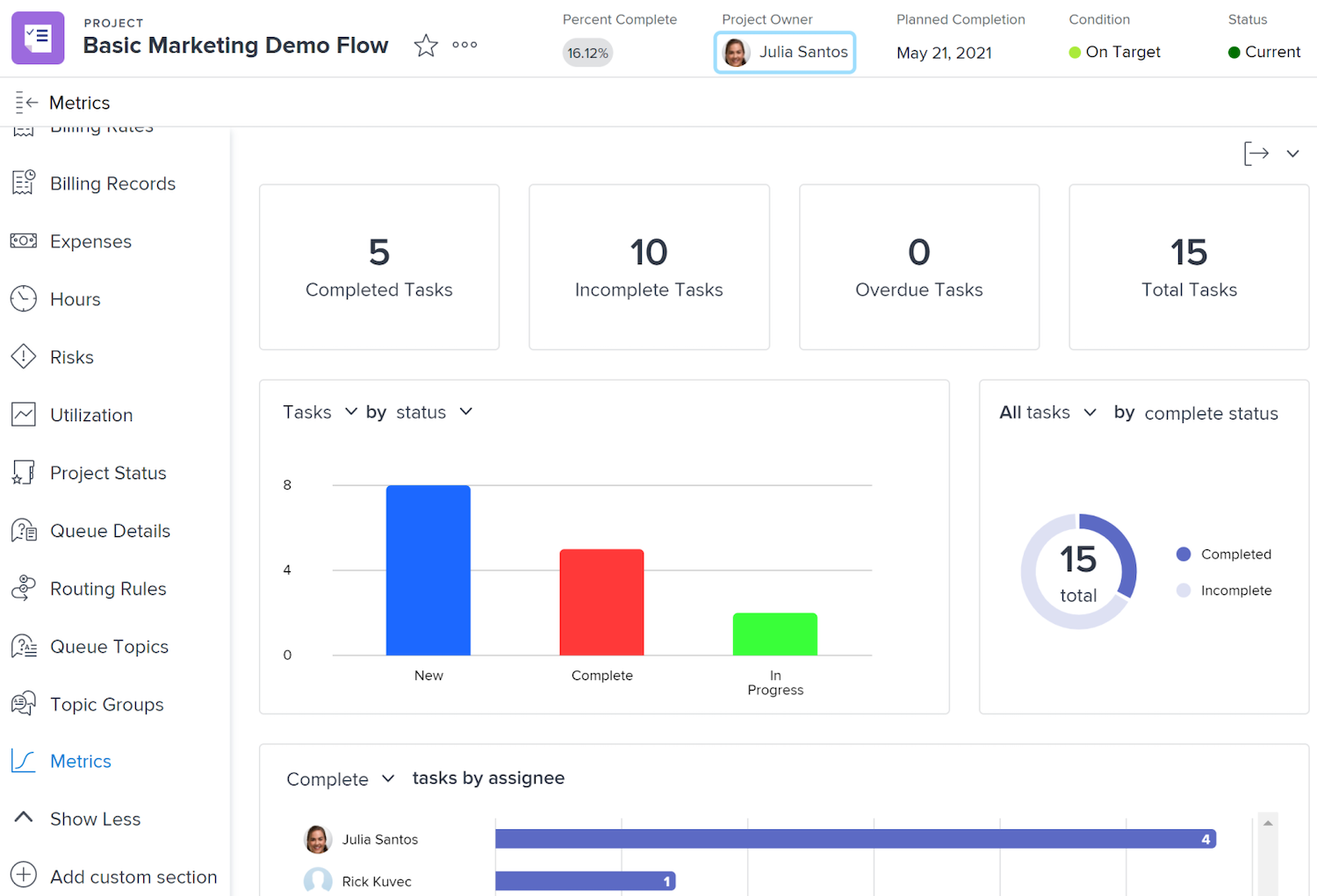Click the export icon above the metric cards

[x=1256, y=153]
